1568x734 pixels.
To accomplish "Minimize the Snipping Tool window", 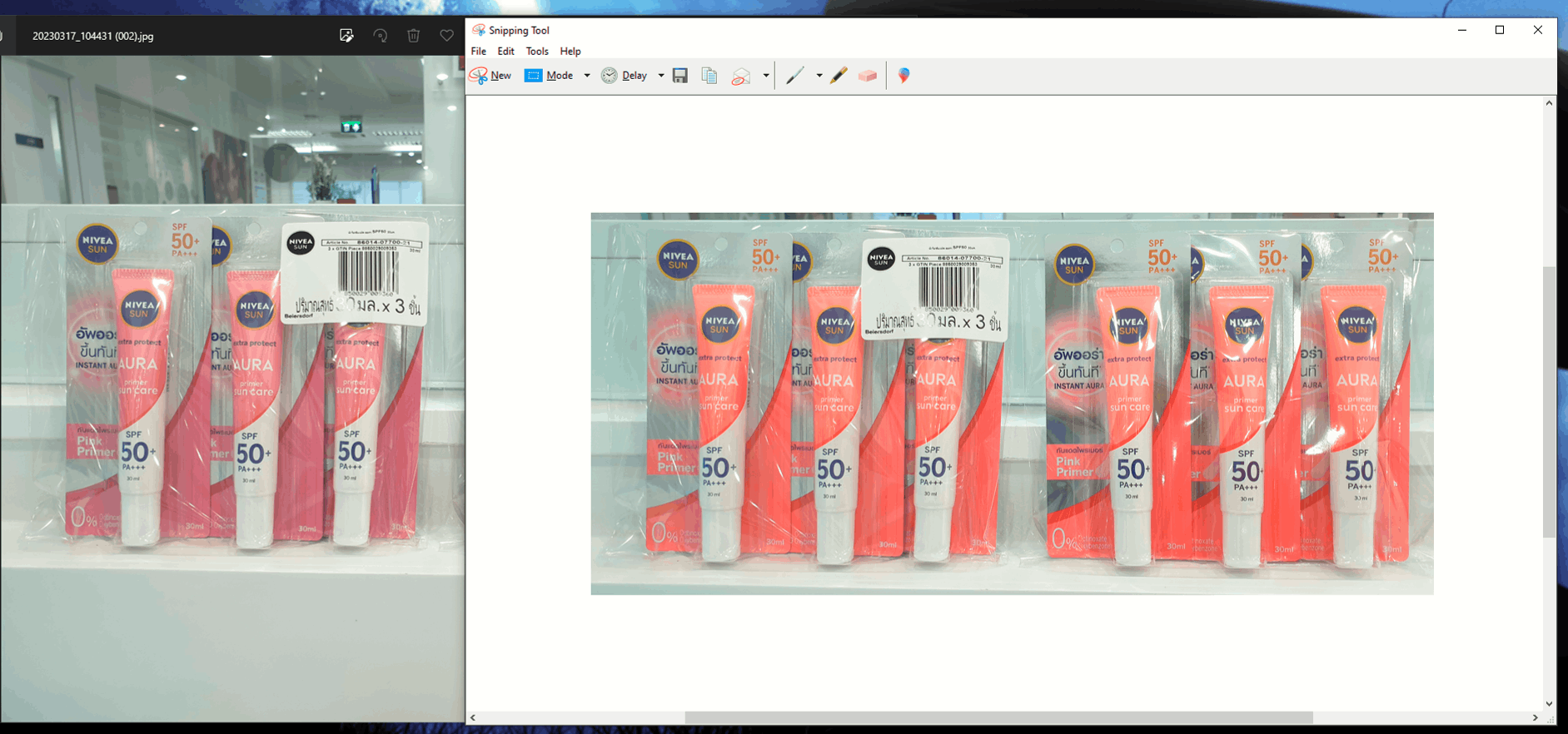I will 1462,30.
